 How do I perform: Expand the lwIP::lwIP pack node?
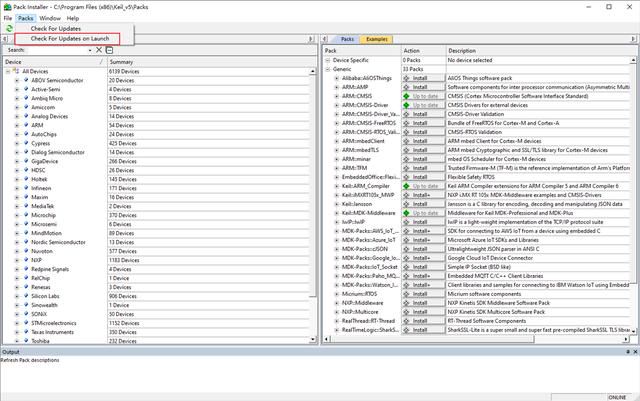pos(337,222)
